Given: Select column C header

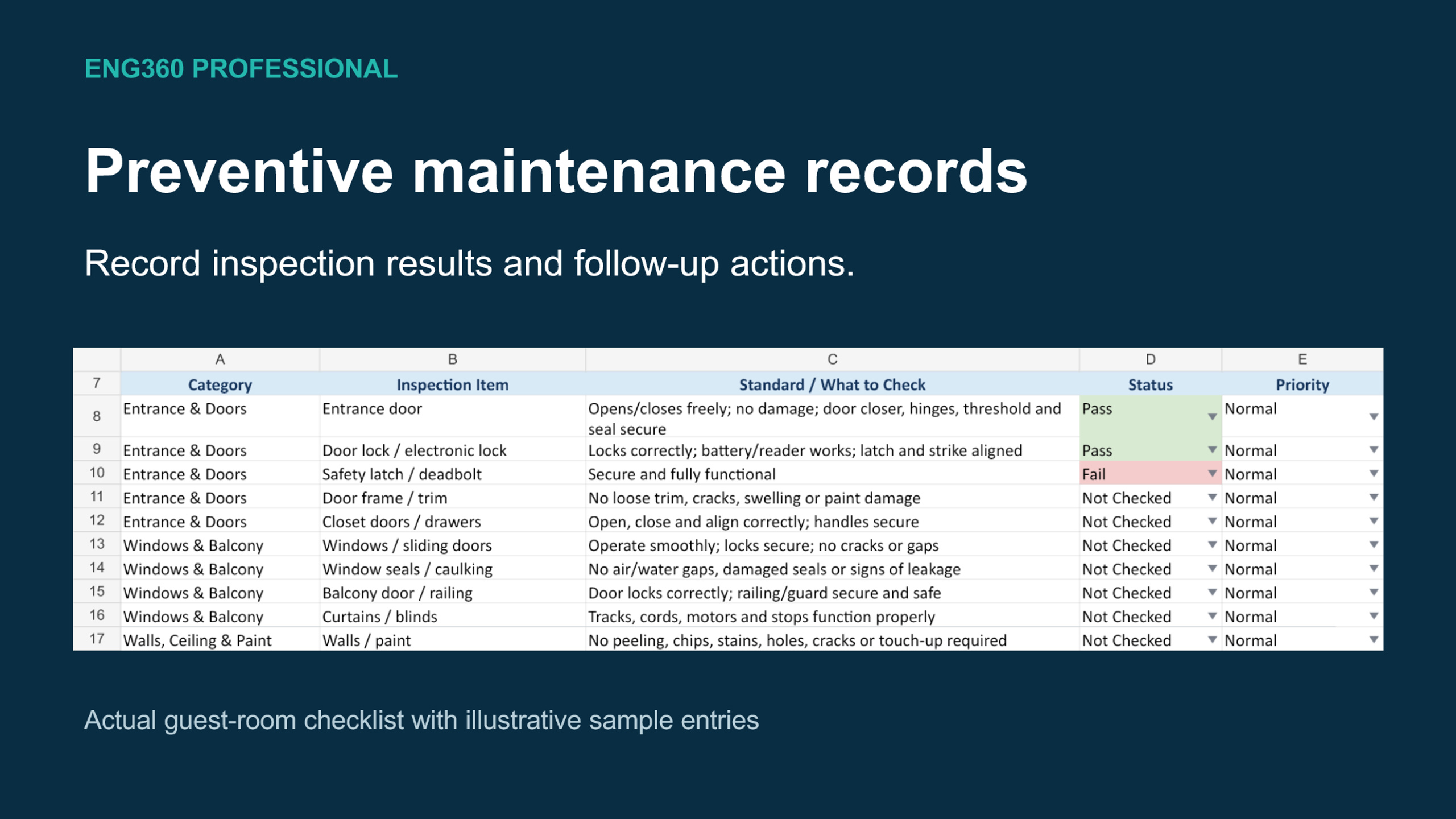Looking at the screenshot, I should click(x=833, y=359).
